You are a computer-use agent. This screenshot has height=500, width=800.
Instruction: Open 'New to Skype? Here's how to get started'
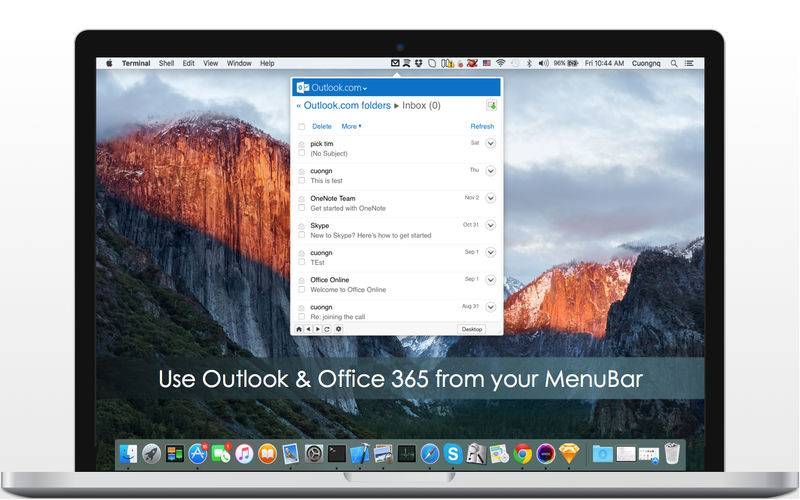(x=371, y=235)
